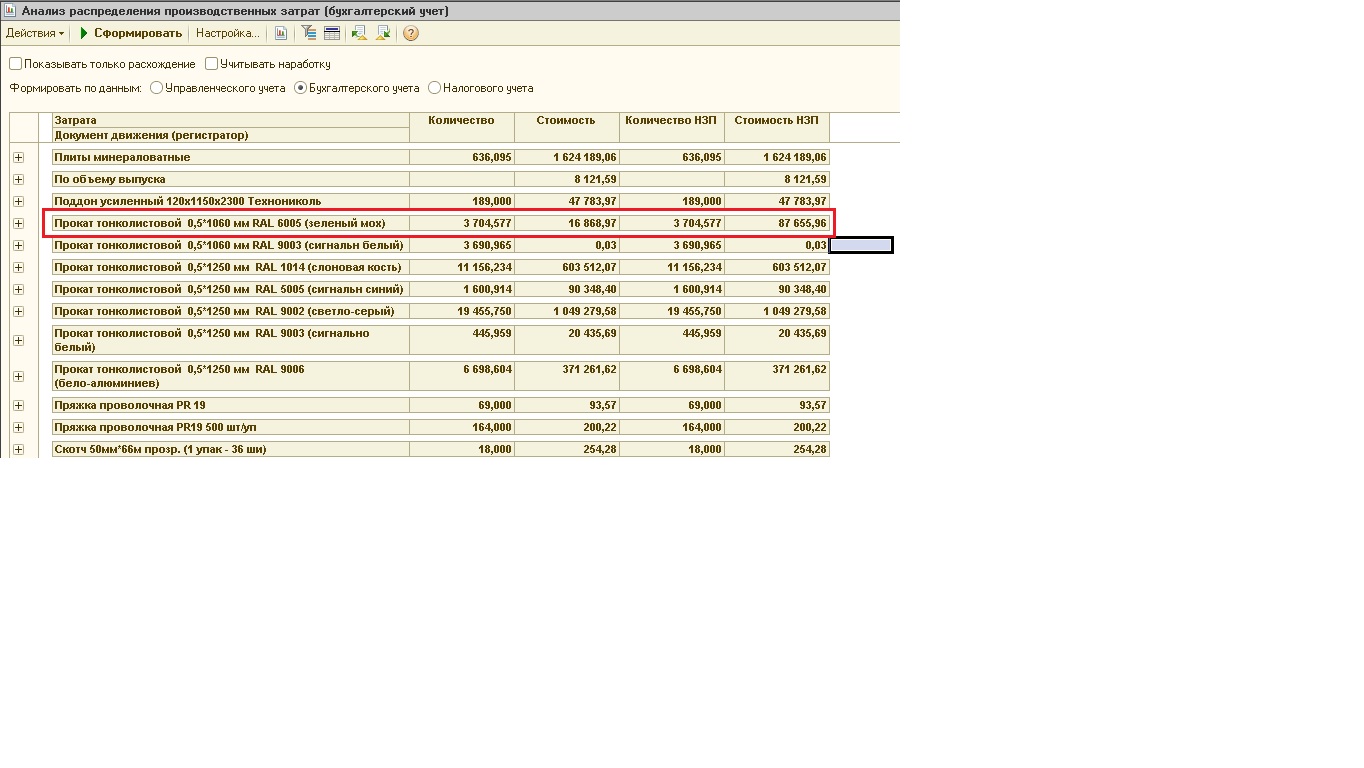
Task: Select the empty highlighted cell beside the table
Action: pos(861,245)
